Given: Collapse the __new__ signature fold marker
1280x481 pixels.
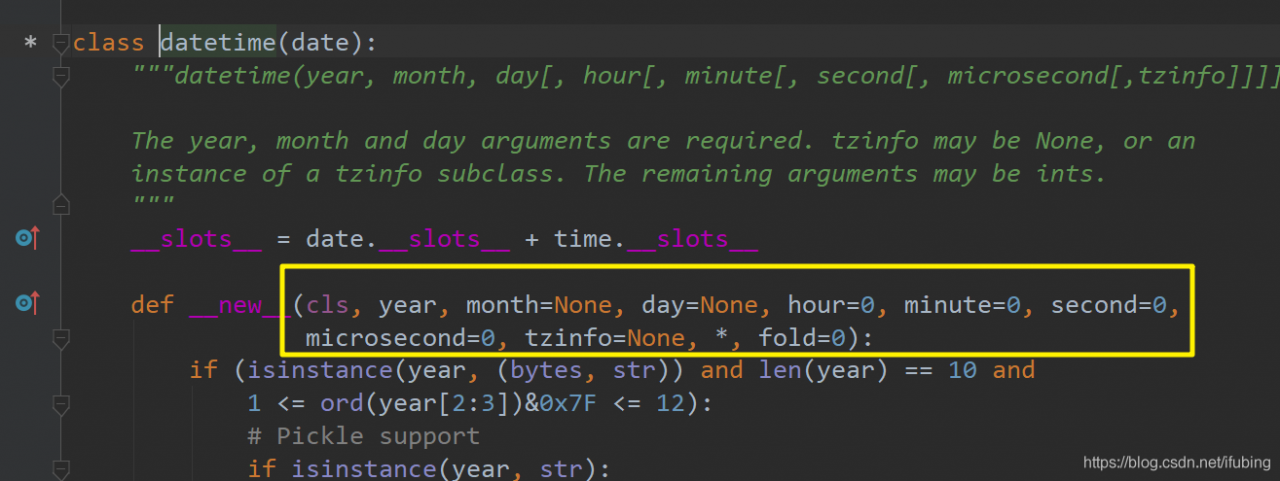Looking at the screenshot, I should tap(61, 340).
